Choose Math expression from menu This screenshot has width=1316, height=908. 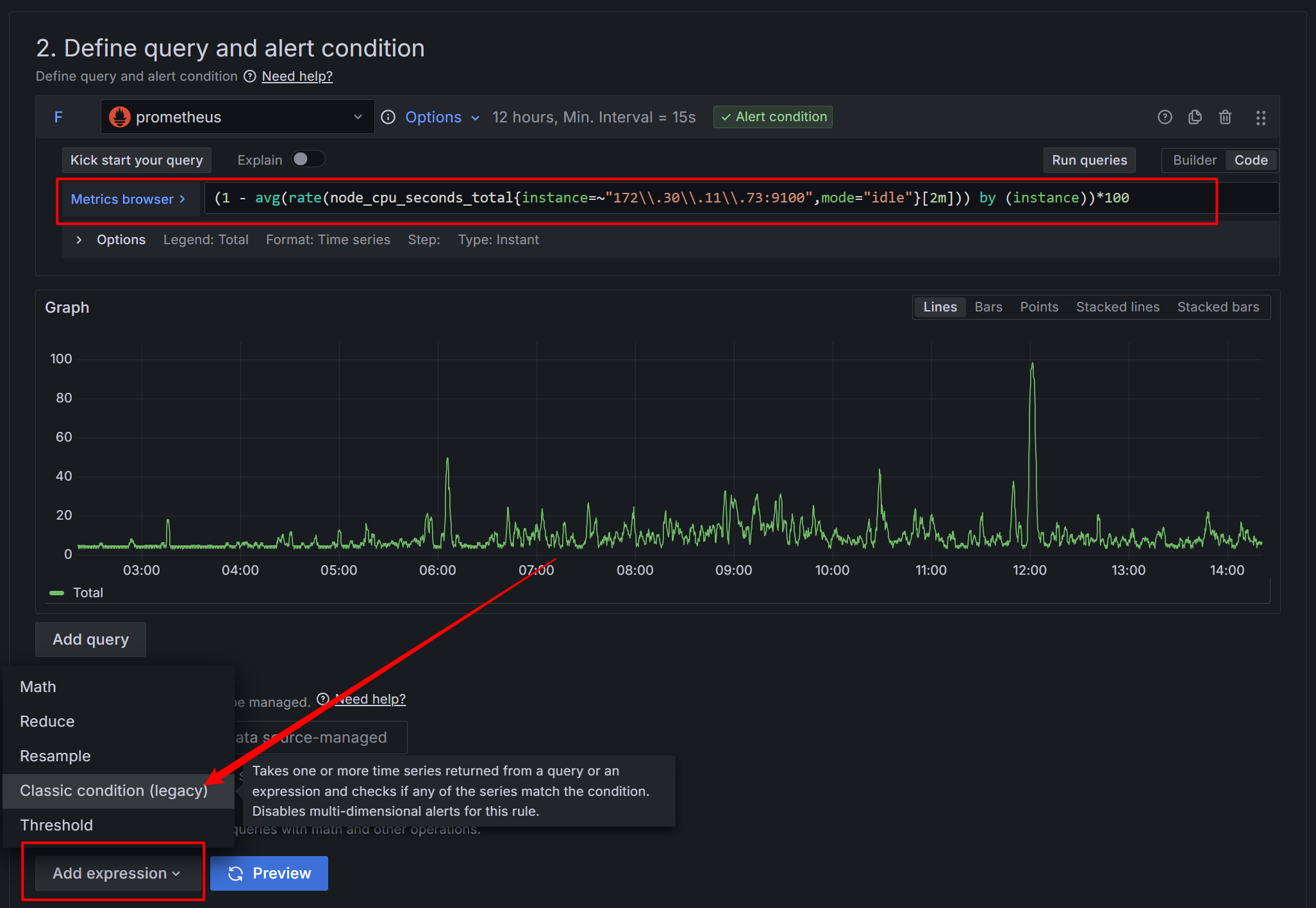(119, 687)
